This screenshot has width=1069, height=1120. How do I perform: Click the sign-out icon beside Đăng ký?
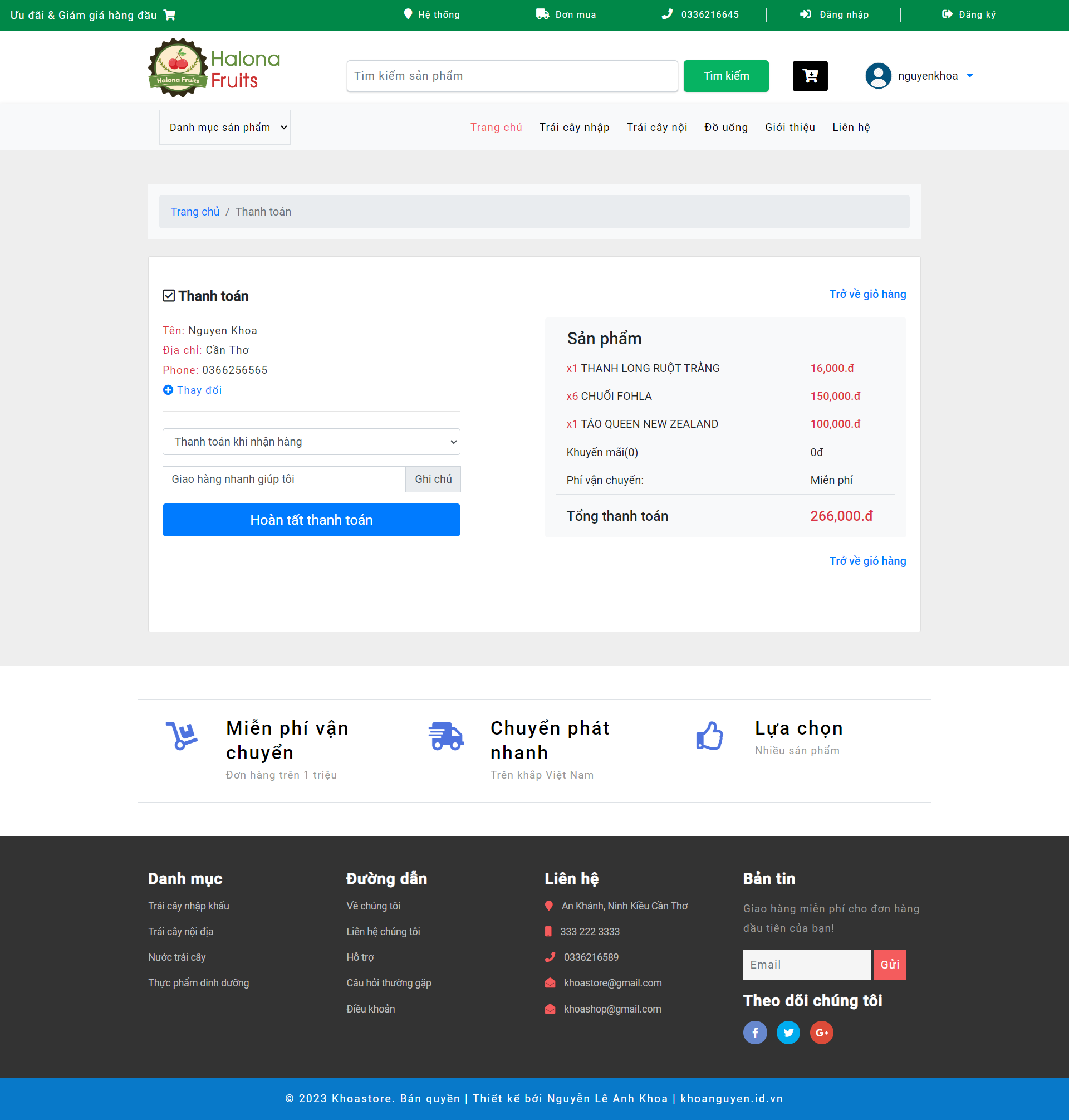coord(947,14)
